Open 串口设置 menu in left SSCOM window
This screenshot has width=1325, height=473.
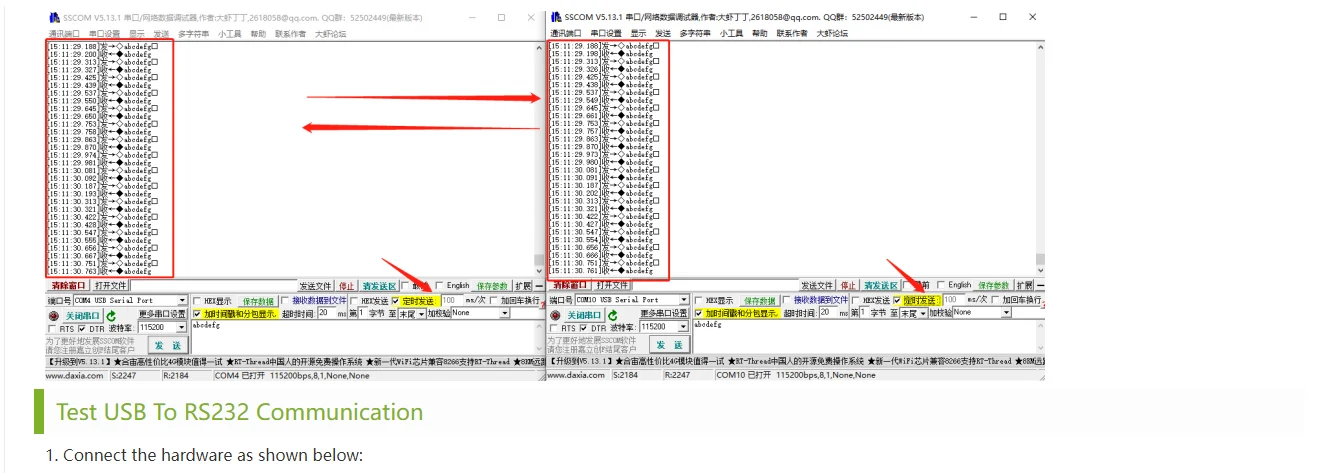(x=104, y=33)
